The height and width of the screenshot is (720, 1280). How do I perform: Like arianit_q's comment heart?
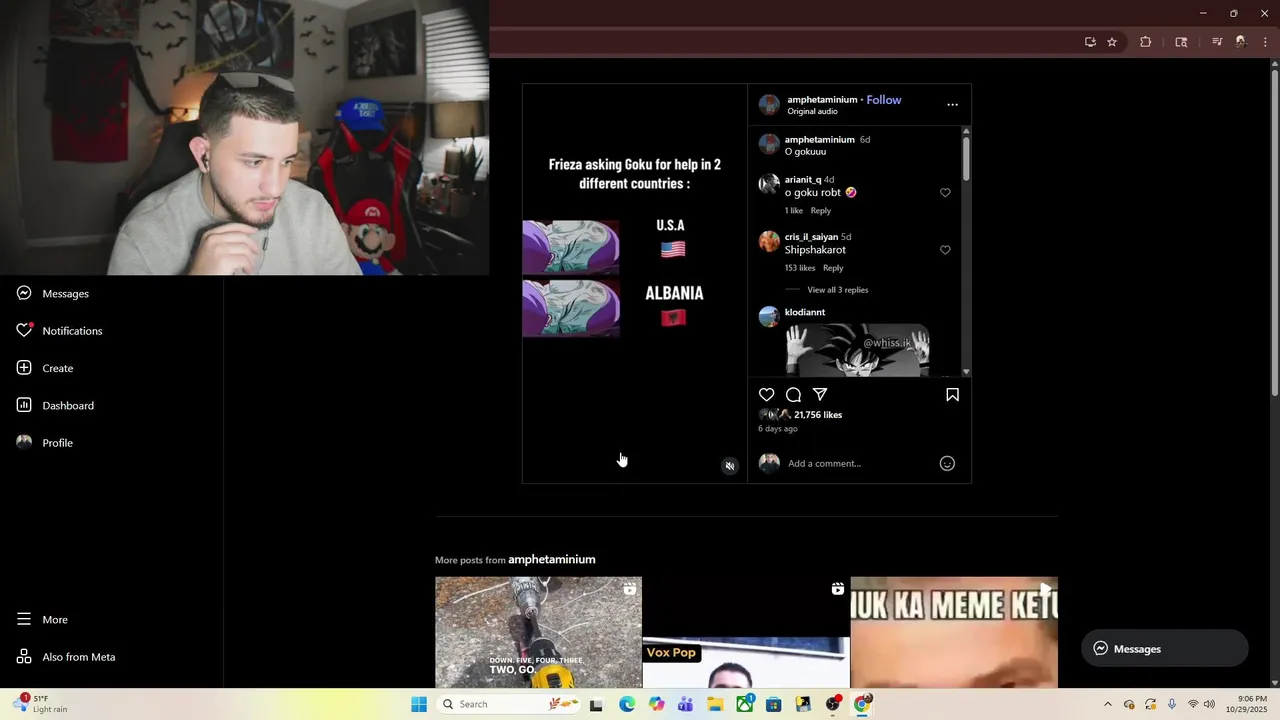[945, 193]
